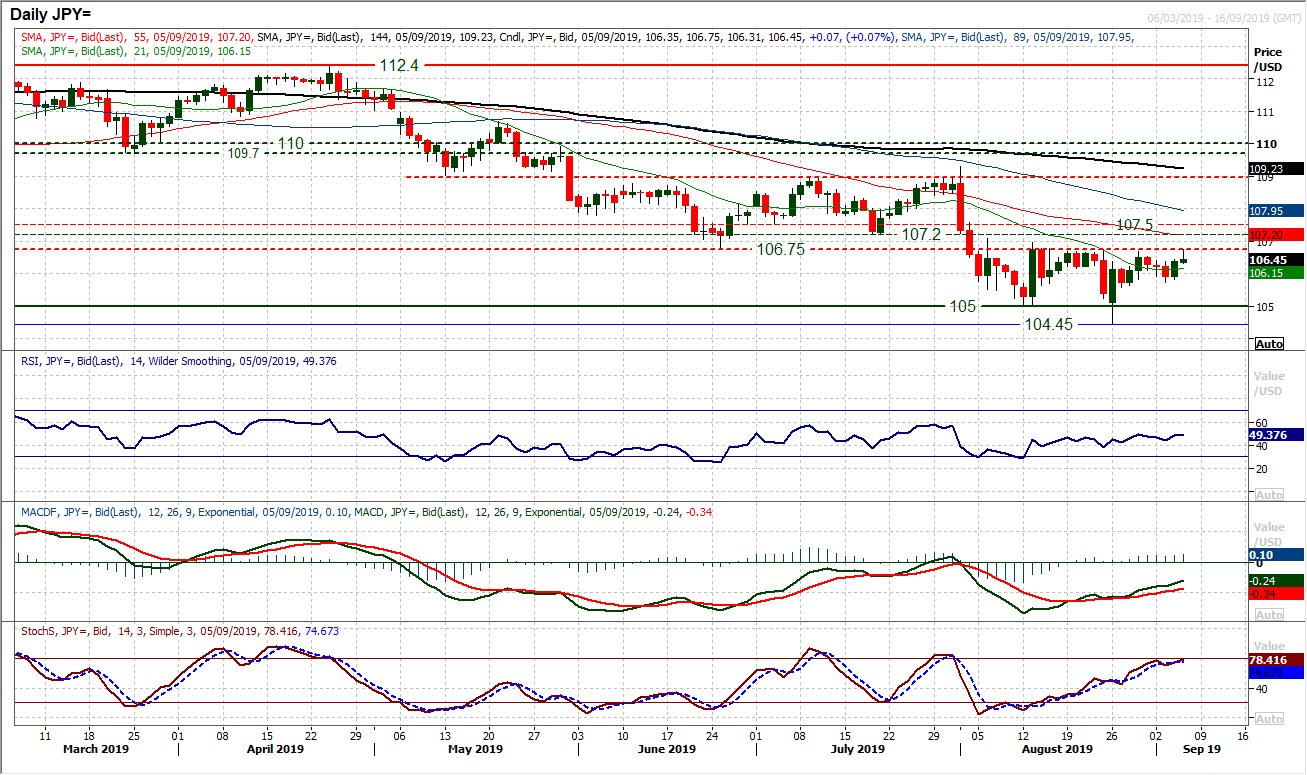Image resolution: width=1307 pixels, height=775 pixels.
Task: Click the 107.5 level label
Action: (x=1134, y=225)
